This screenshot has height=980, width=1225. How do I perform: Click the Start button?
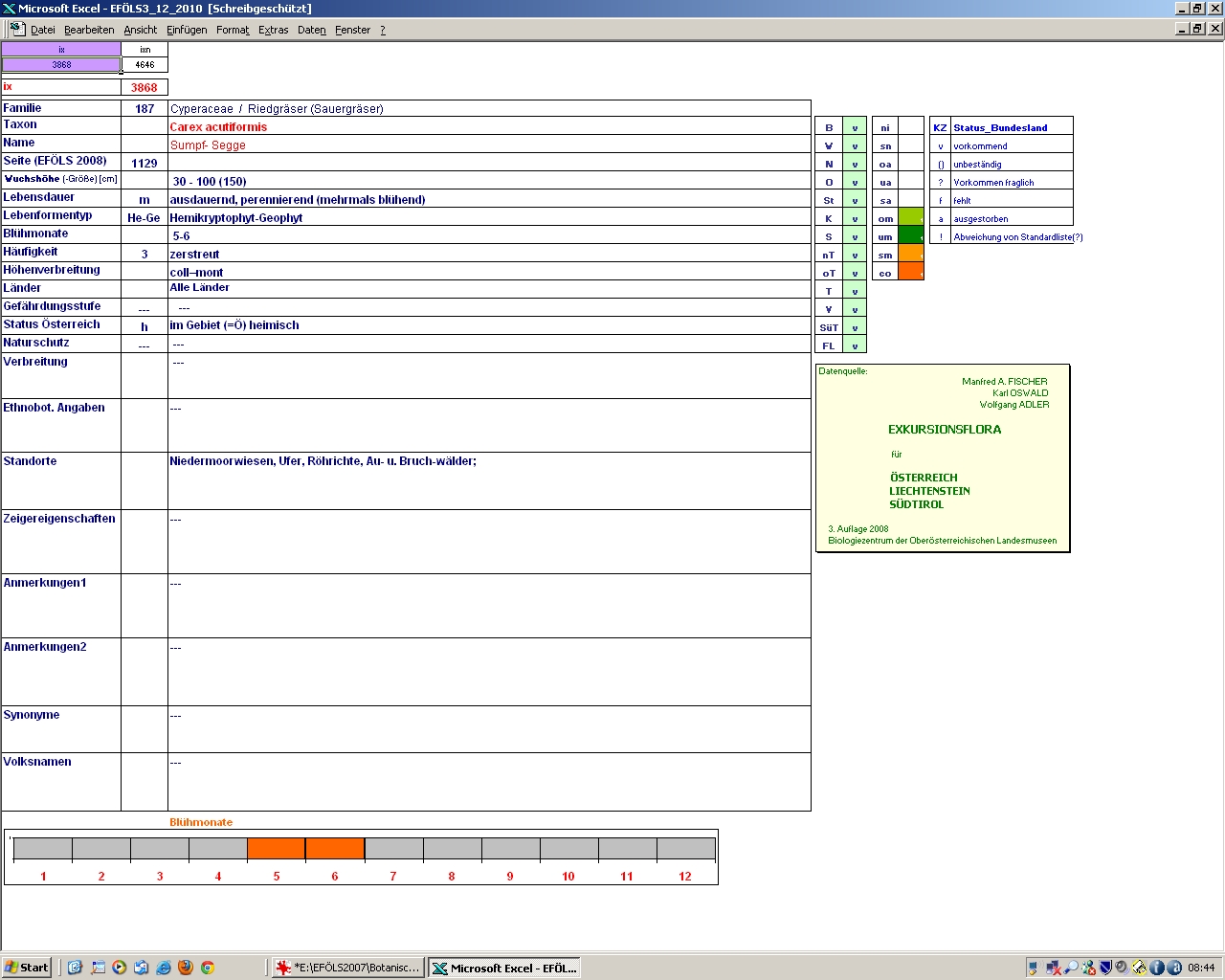[26, 968]
